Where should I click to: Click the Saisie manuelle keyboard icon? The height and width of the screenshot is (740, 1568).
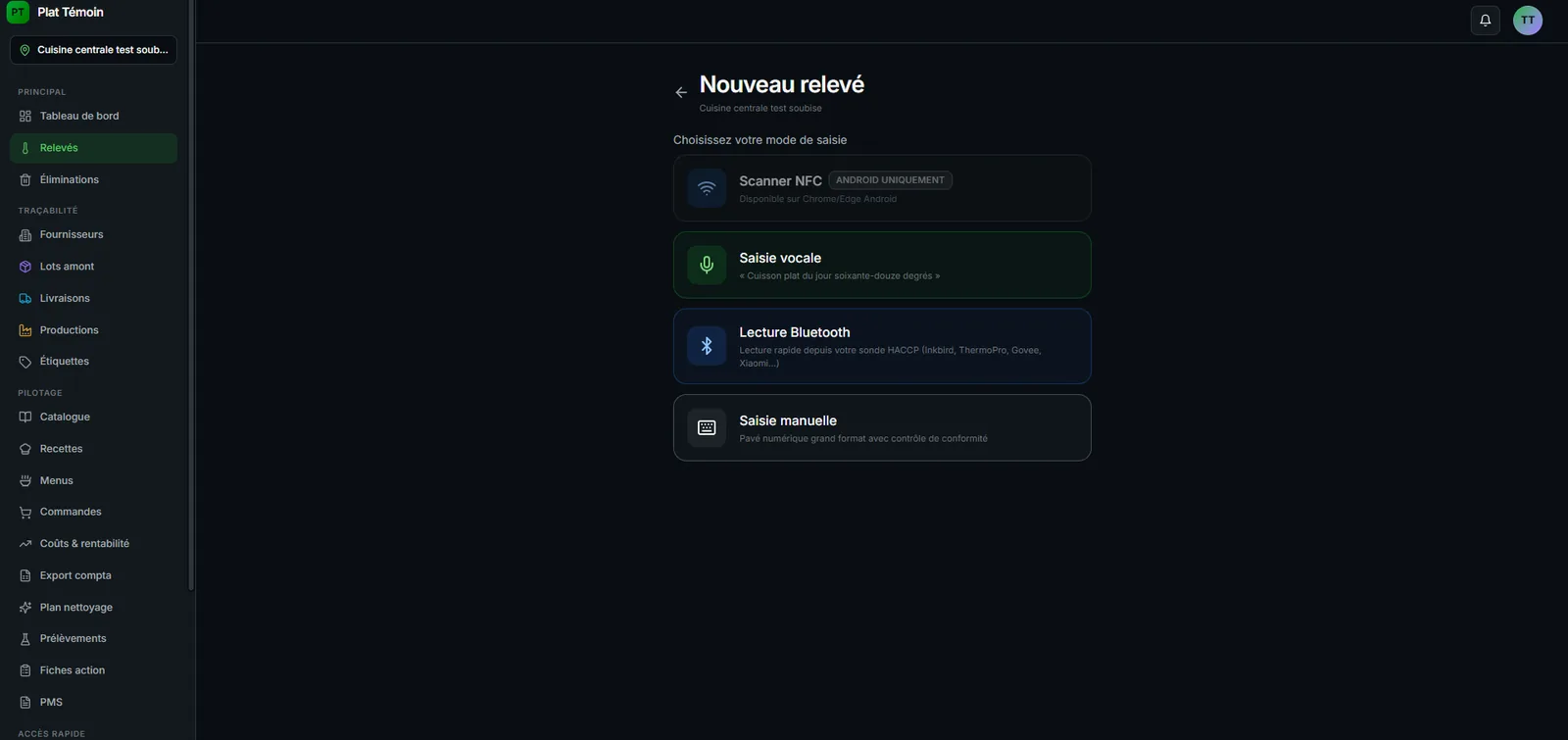click(707, 427)
